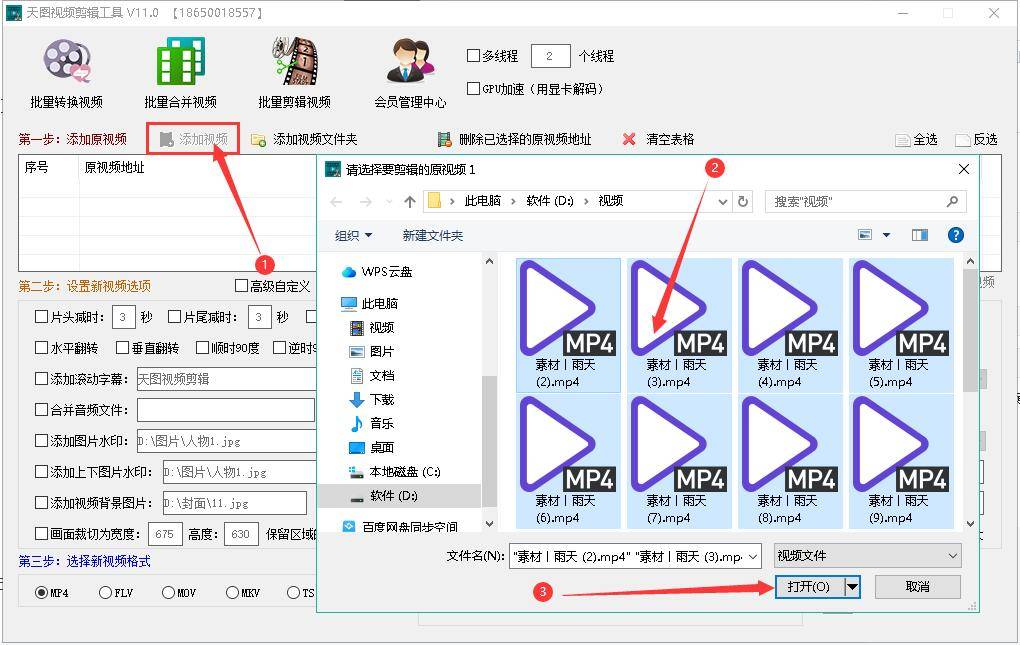
Task: Click 全选 to select all rows
Action: (917, 140)
